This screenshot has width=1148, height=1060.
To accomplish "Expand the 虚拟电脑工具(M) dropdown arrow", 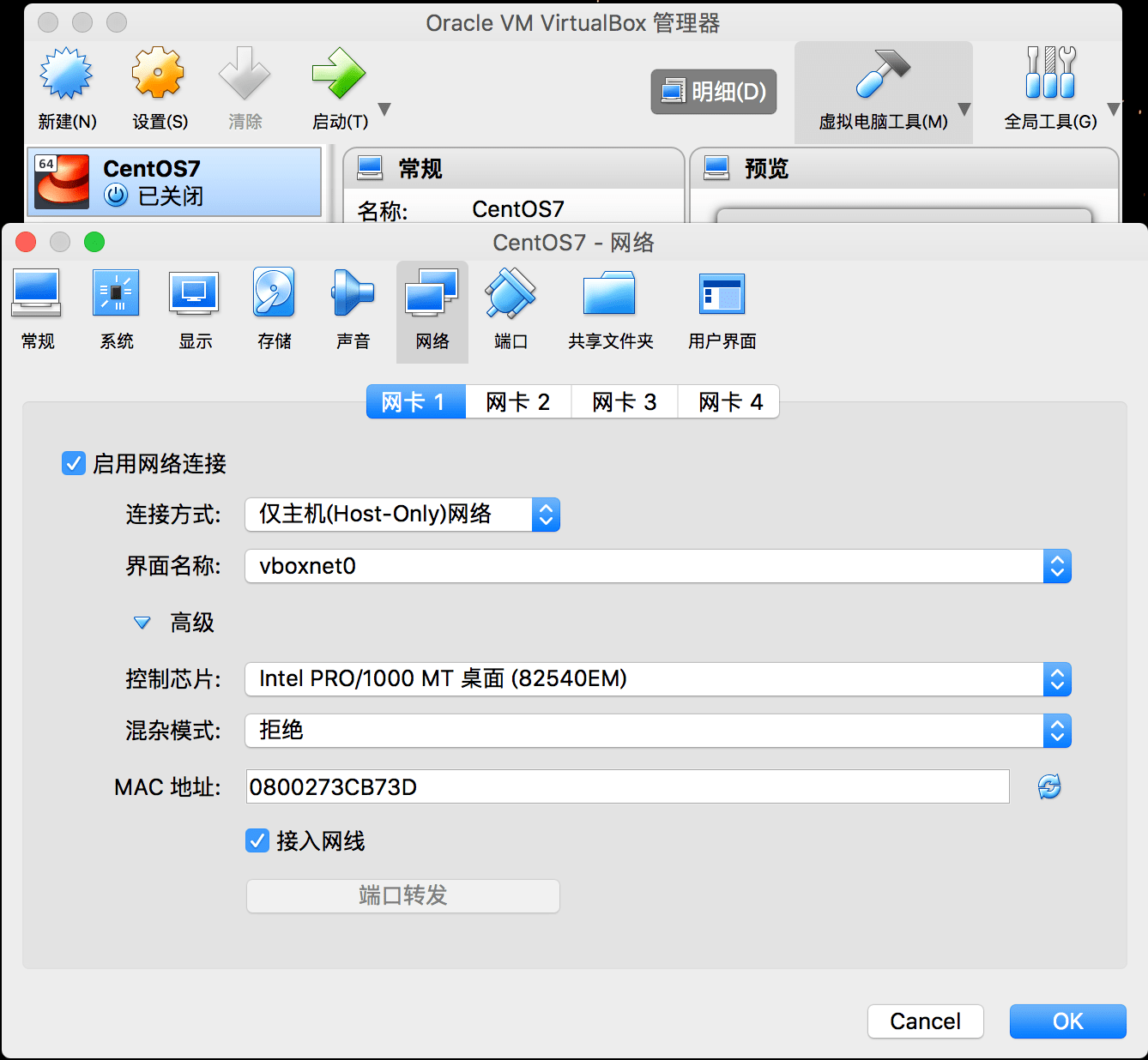I will [x=964, y=109].
